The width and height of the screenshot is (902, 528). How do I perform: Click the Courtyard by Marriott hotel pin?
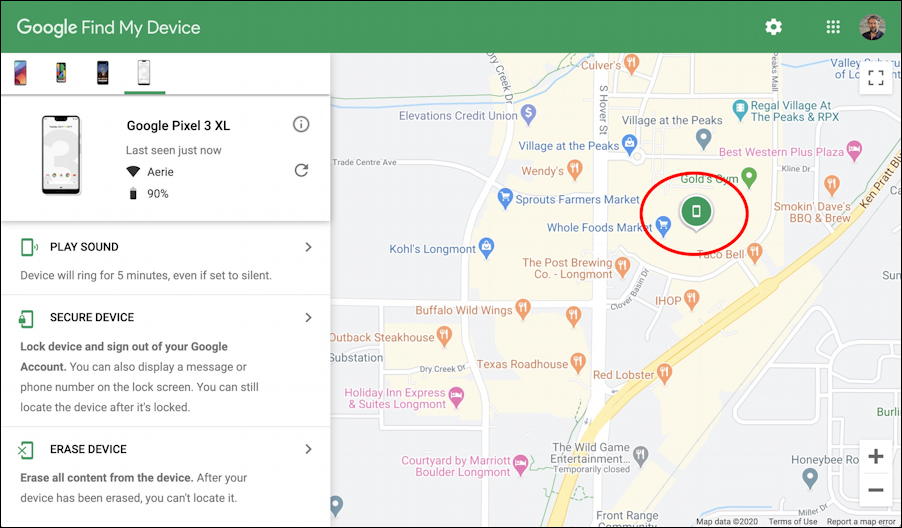pyautogui.click(x=520, y=465)
